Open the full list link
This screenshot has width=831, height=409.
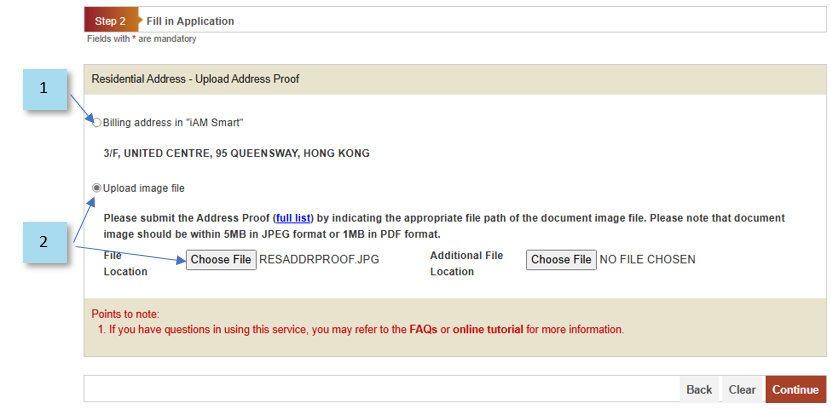pos(294,218)
